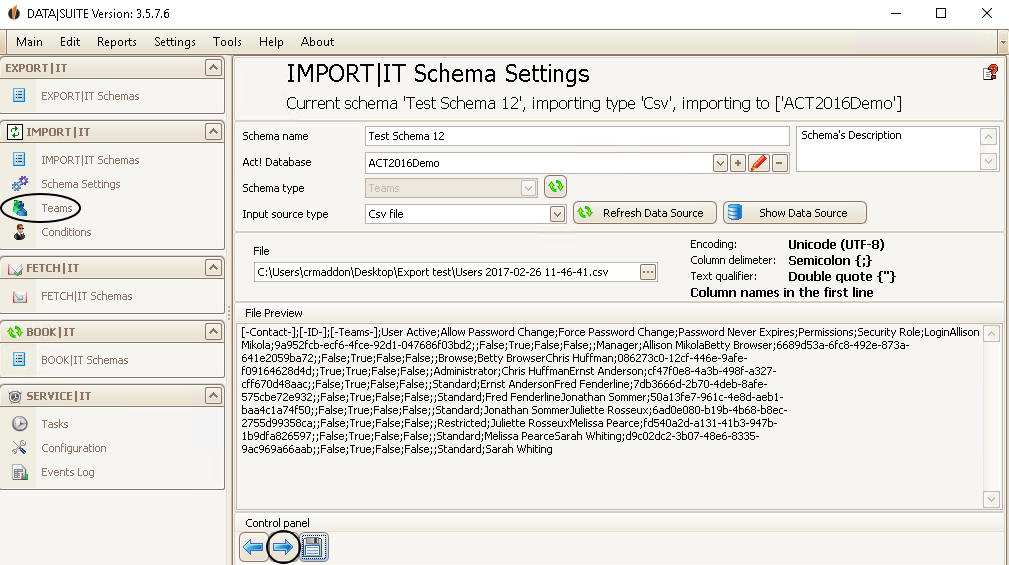
Task: Click the File path input field
Action: click(447, 272)
